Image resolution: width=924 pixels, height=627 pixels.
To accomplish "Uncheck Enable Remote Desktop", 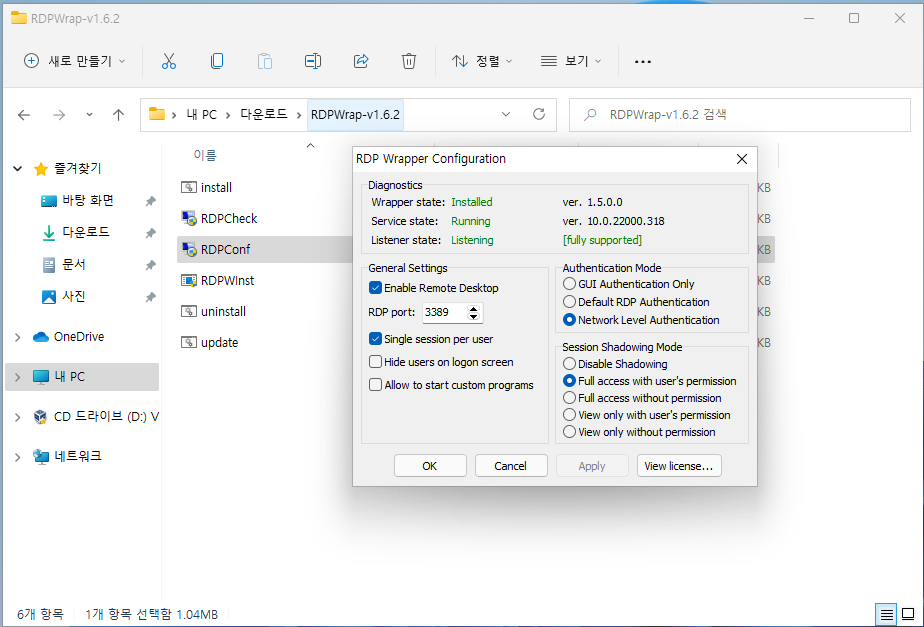I will 375,288.
